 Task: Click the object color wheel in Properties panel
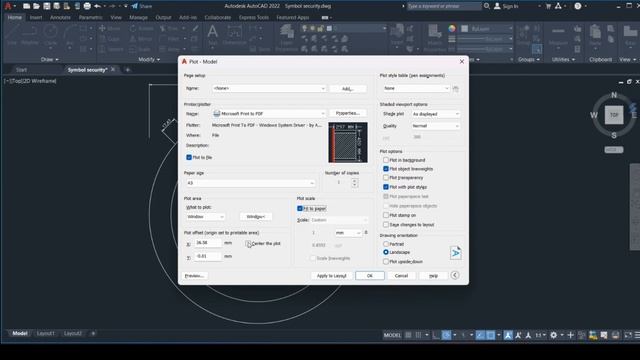452,29
